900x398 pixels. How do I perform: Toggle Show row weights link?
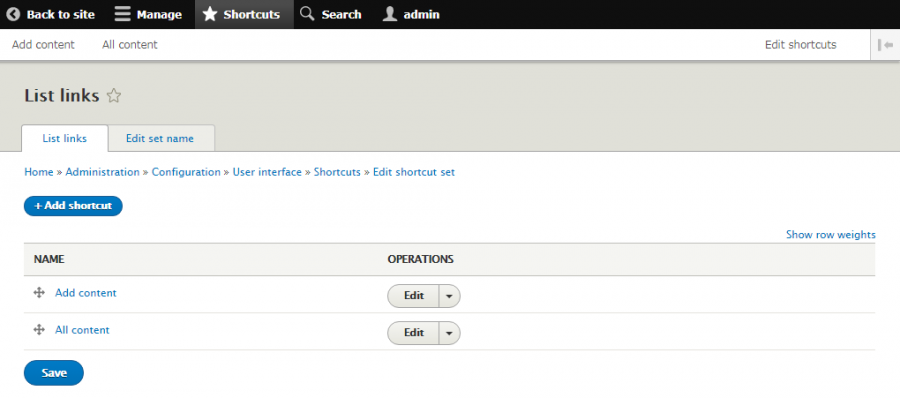pyautogui.click(x=831, y=234)
